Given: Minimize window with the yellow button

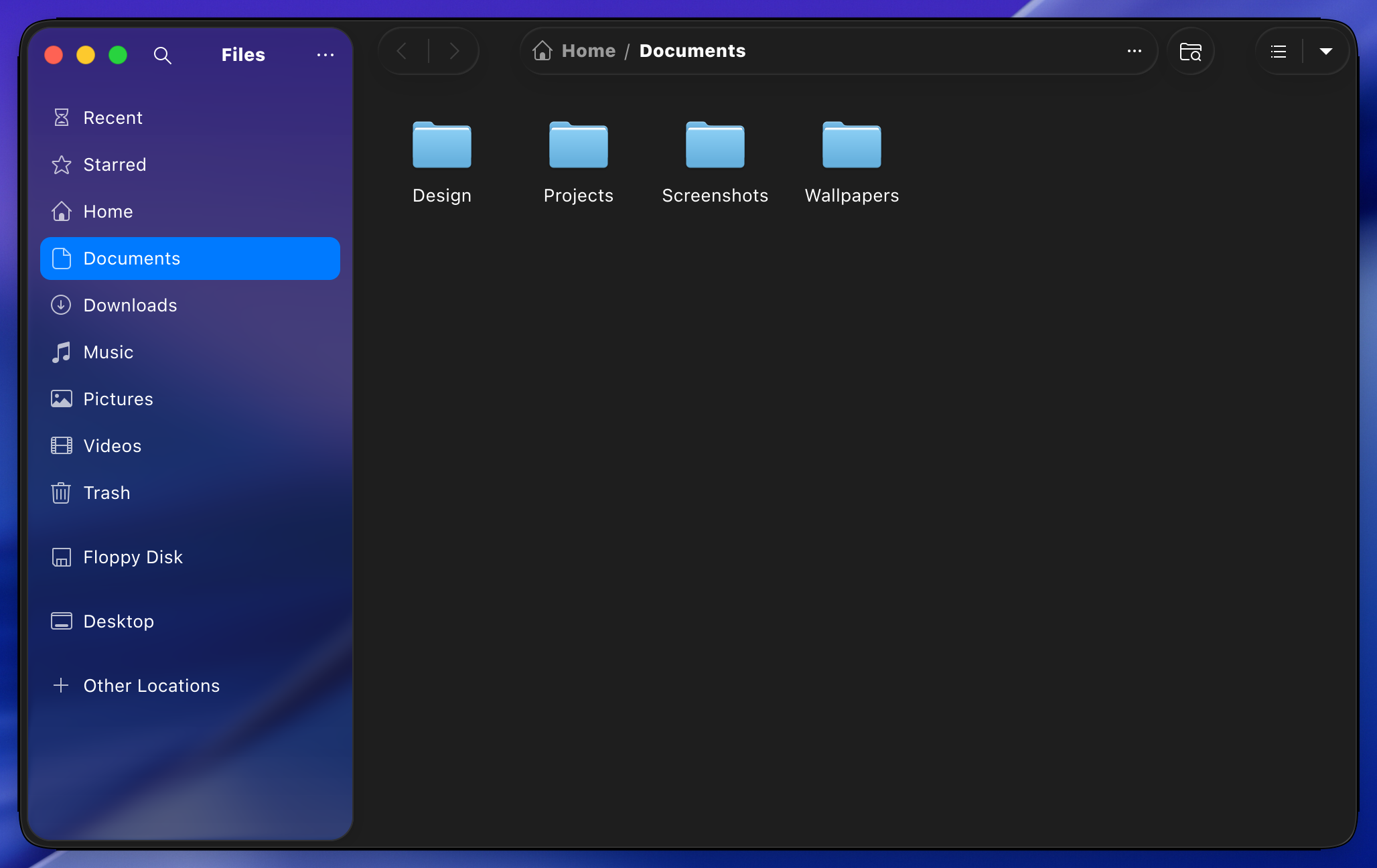Looking at the screenshot, I should tap(86, 55).
